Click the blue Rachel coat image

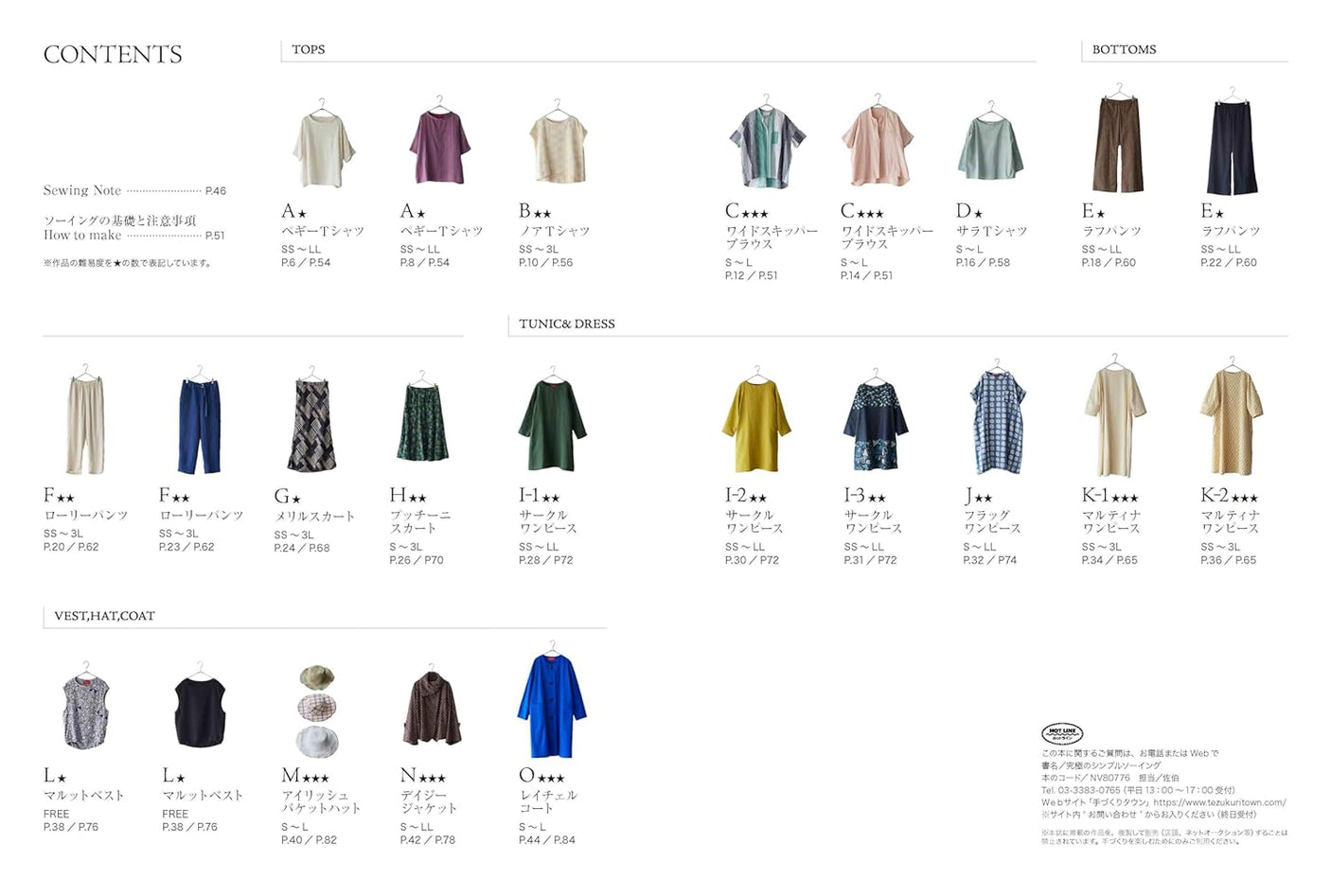click(551, 705)
